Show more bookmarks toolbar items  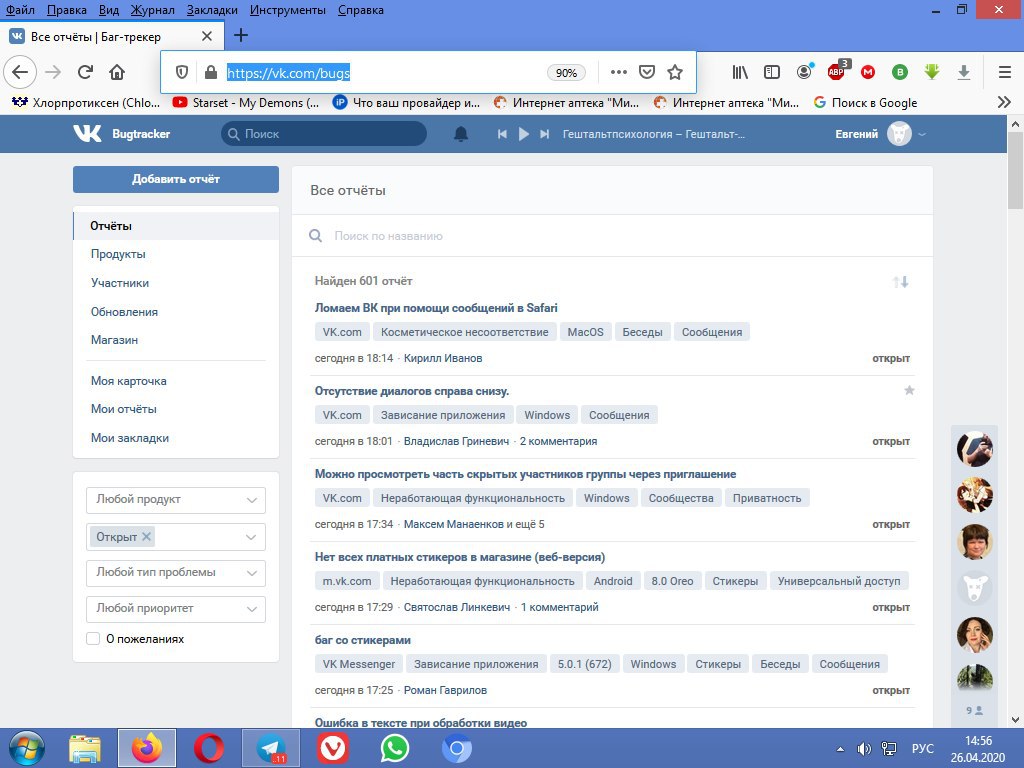click(1004, 102)
